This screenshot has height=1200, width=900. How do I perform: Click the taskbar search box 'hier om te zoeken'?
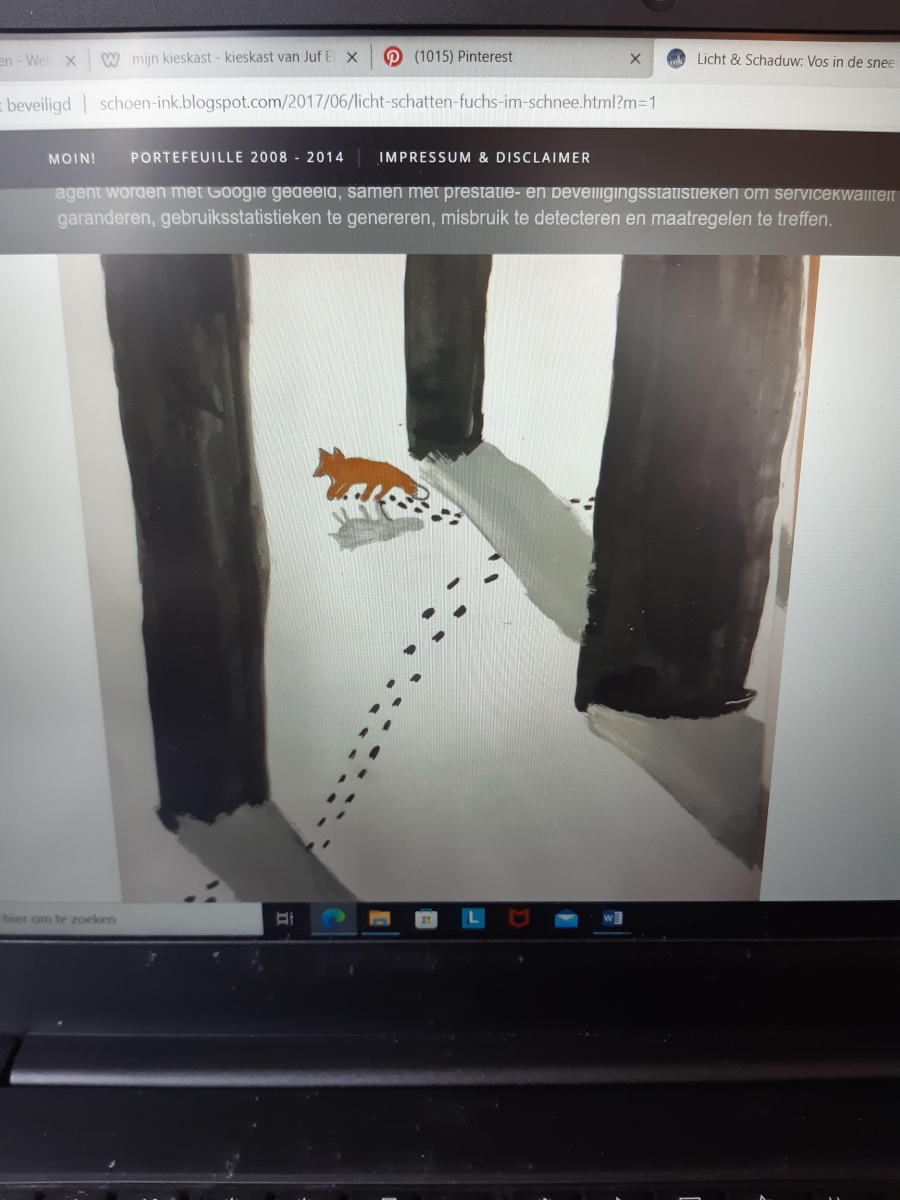coord(132,918)
